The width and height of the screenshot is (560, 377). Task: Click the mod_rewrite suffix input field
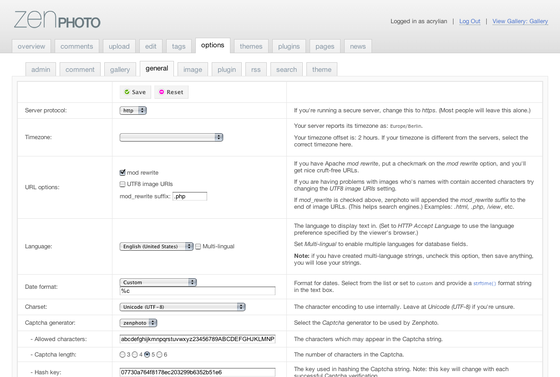[190, 196]
